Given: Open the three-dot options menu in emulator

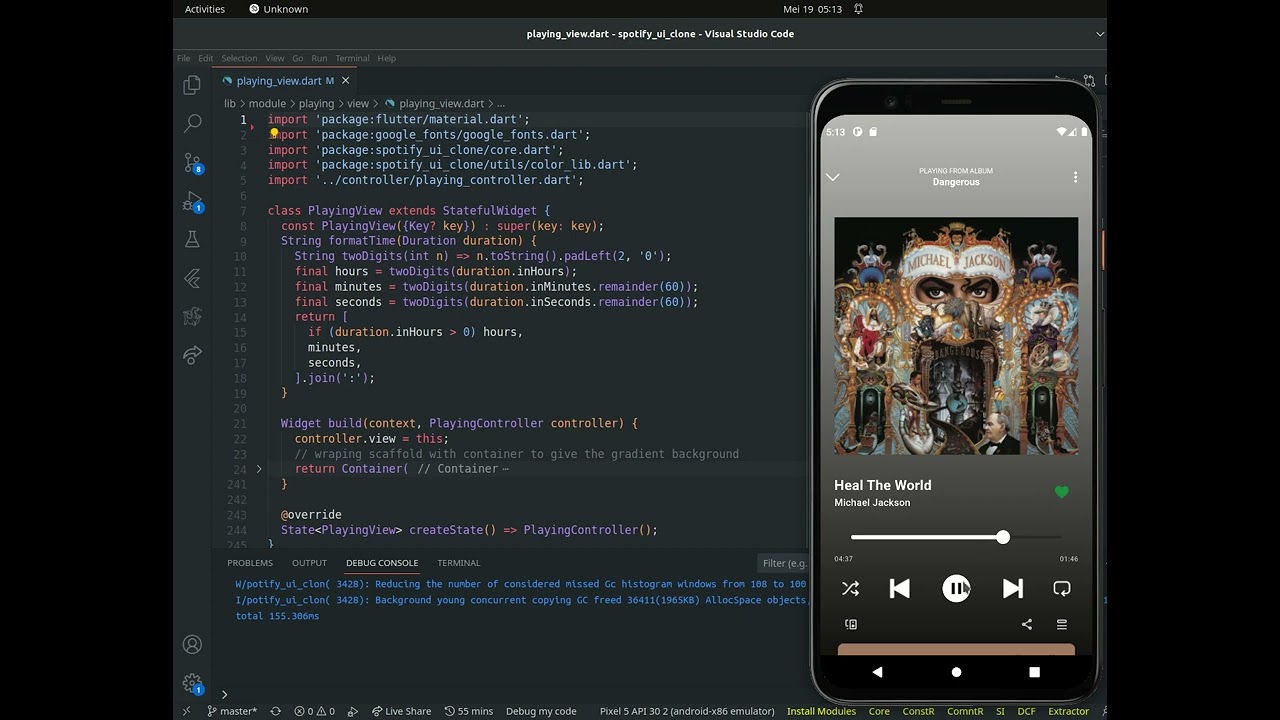Looking at the screenshot, I should point(1076,177).
